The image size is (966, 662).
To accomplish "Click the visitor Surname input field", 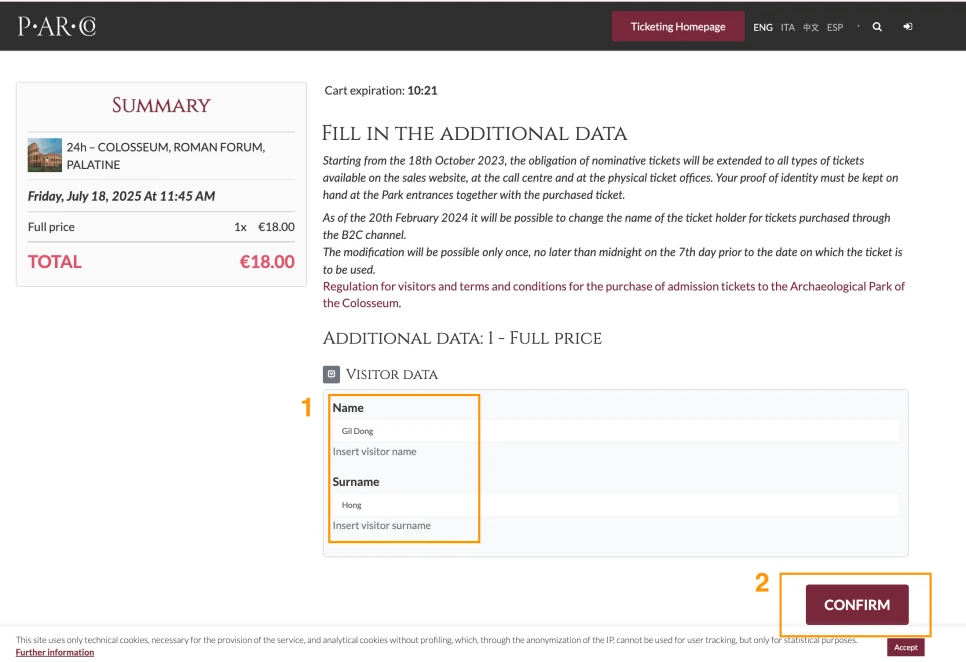I will (614, 505).
